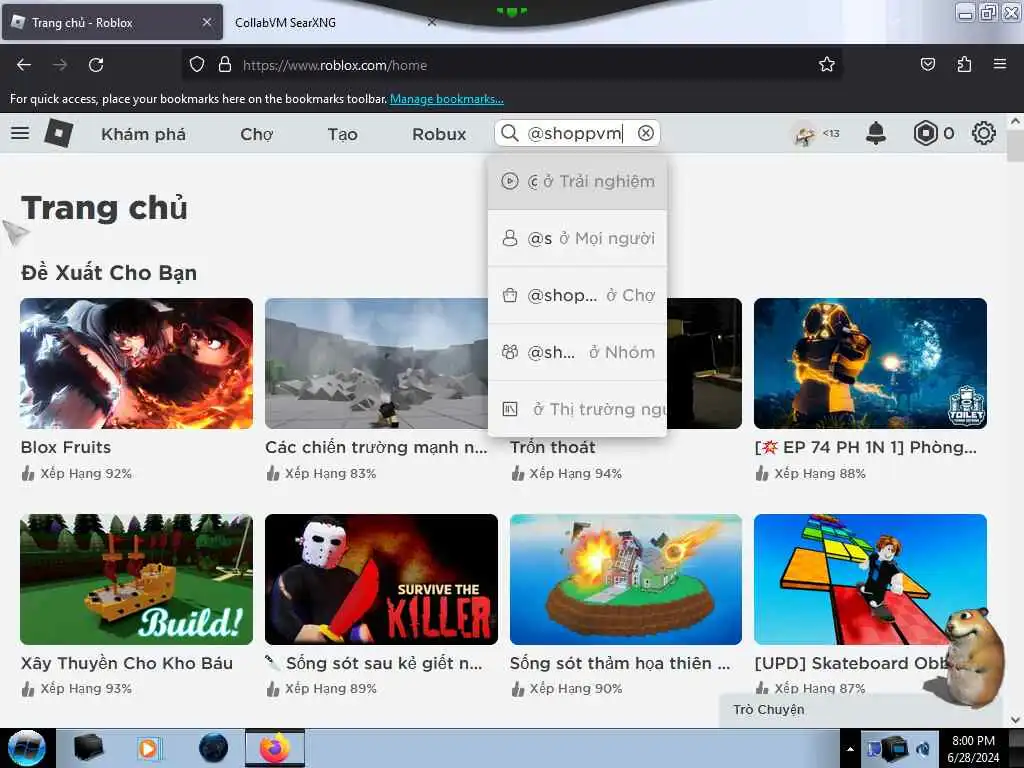
Task: Open the dark globe taskbar icon
Action: pyautogui.click(x=214, y=748)
